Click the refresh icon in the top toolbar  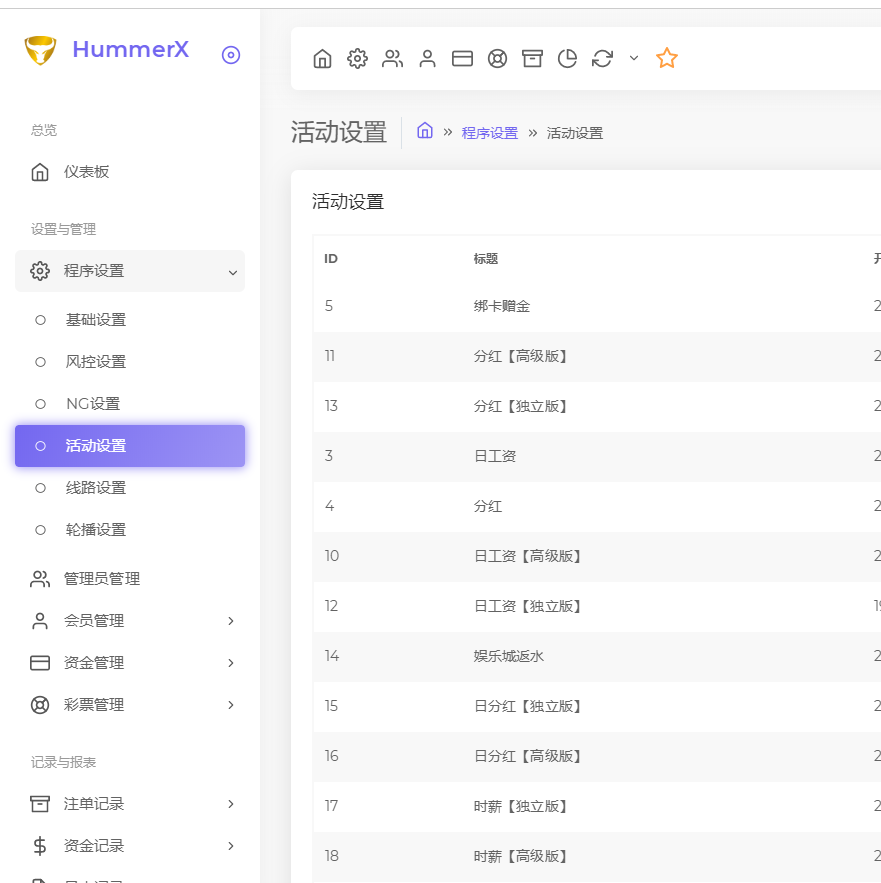(602, 58)
